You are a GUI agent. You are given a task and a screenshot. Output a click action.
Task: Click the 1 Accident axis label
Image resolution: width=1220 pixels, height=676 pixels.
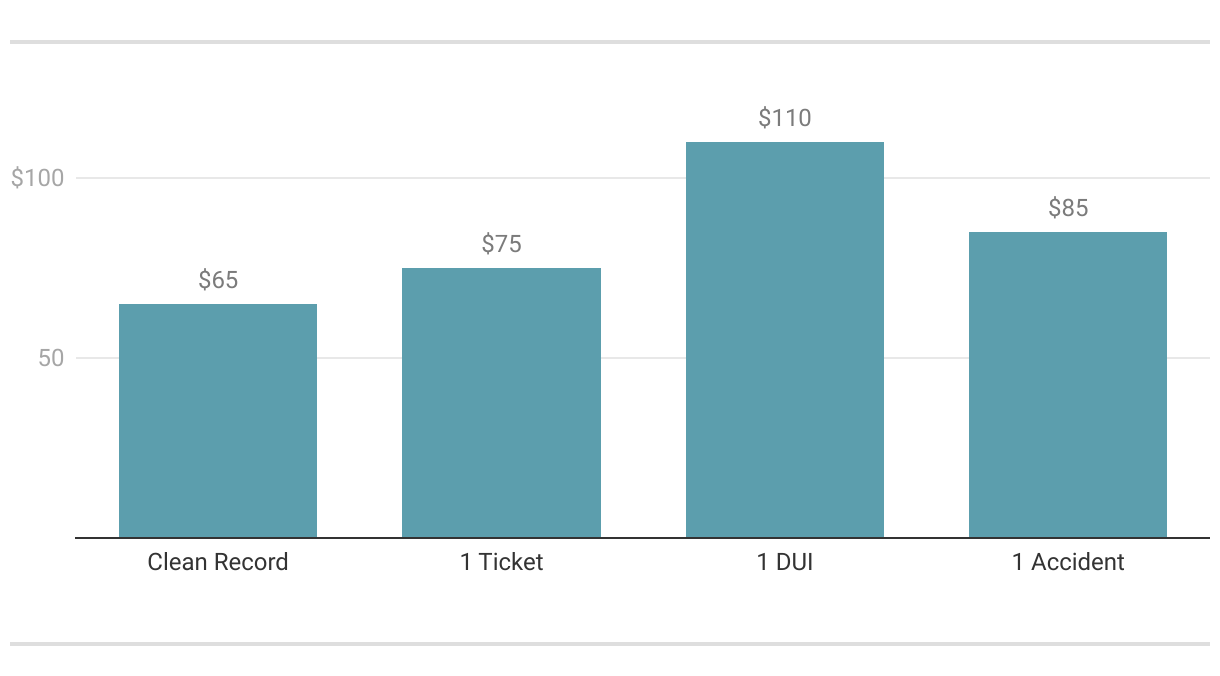1068,562
